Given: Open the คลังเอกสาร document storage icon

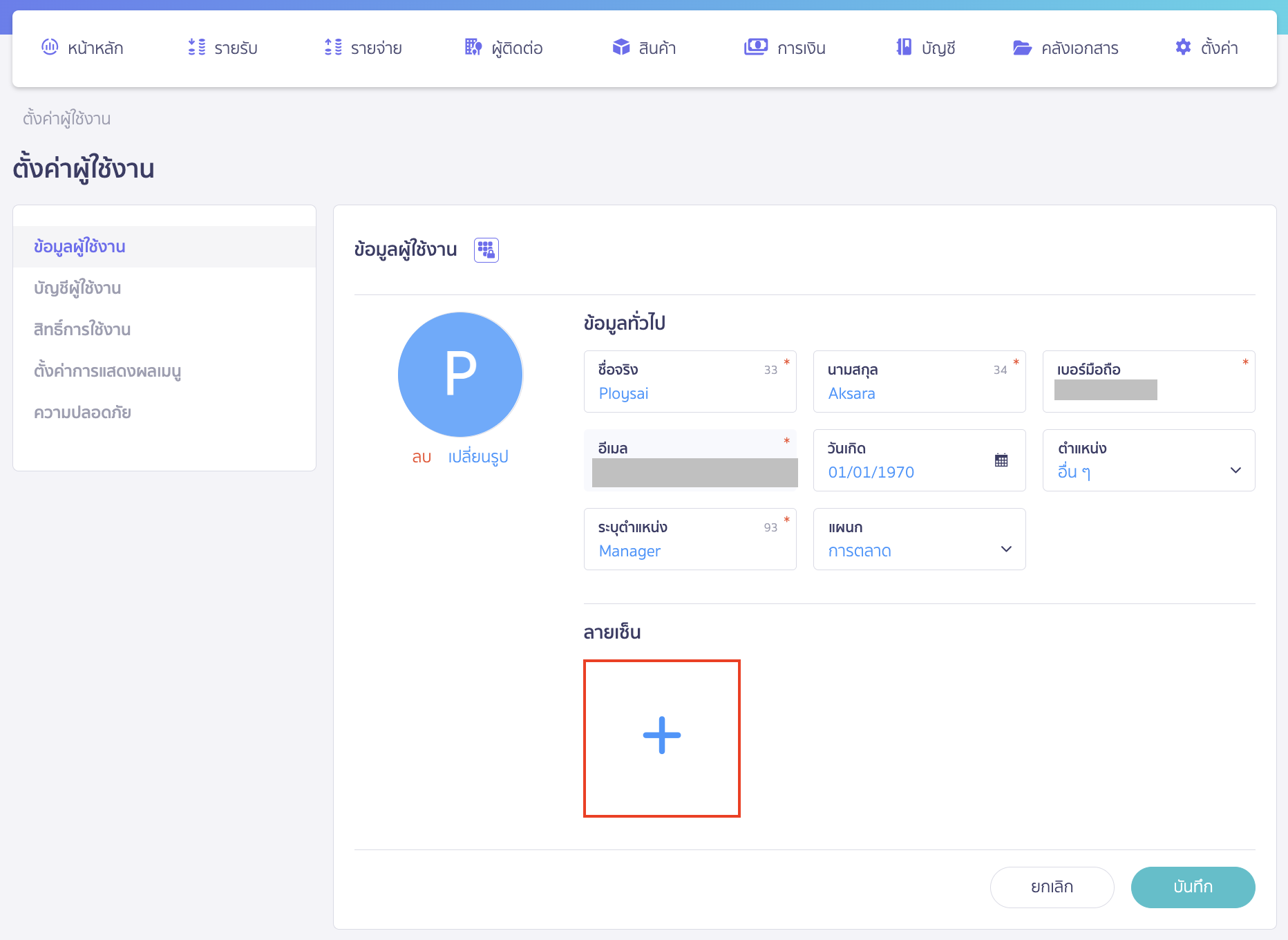Looking at the screenshot, I should point(1023,47).
